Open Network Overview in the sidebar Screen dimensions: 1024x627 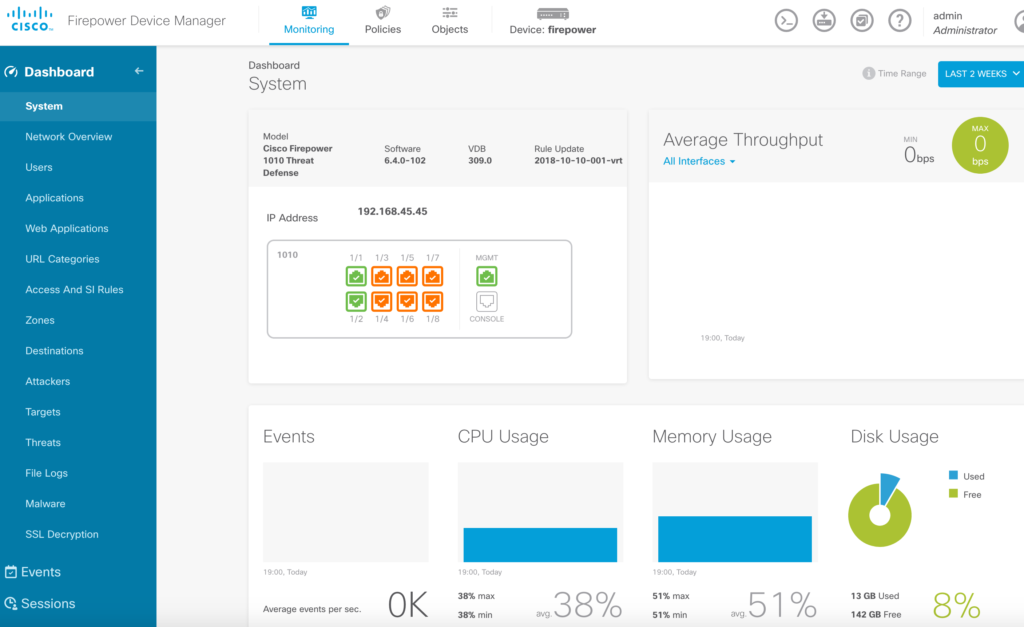(x=69, y=137)
